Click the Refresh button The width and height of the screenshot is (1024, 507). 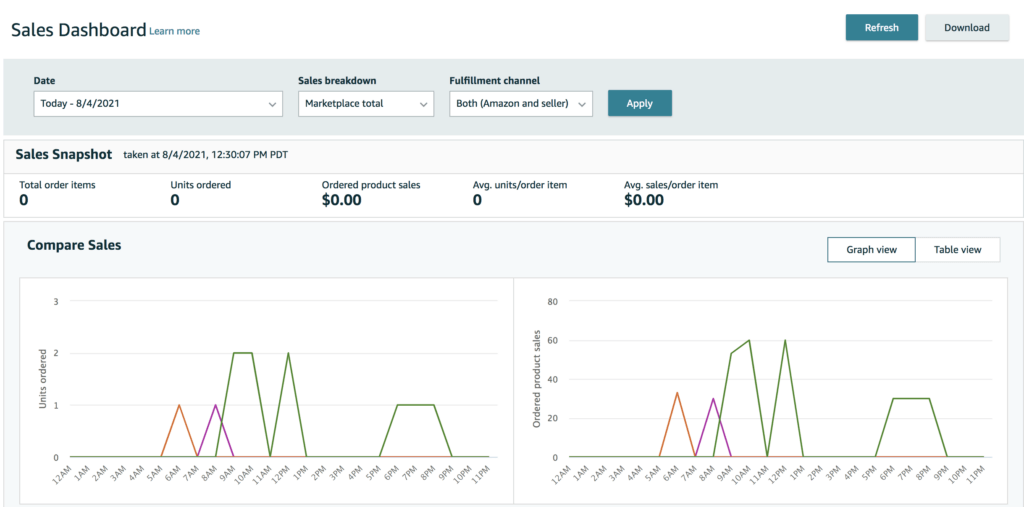(881, 28)
